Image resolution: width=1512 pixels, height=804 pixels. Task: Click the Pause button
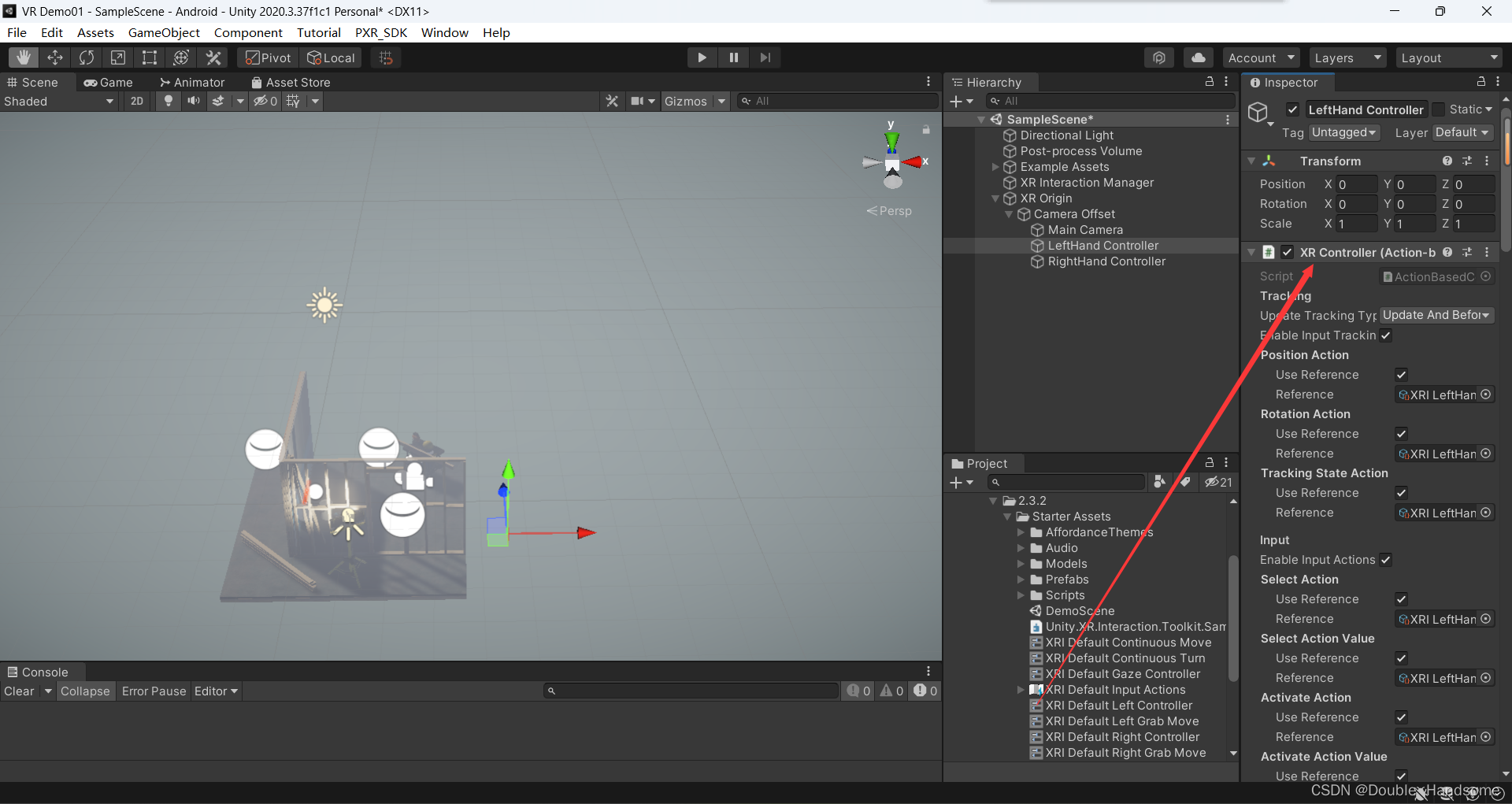pyautogui.click(x=733, y=57)
